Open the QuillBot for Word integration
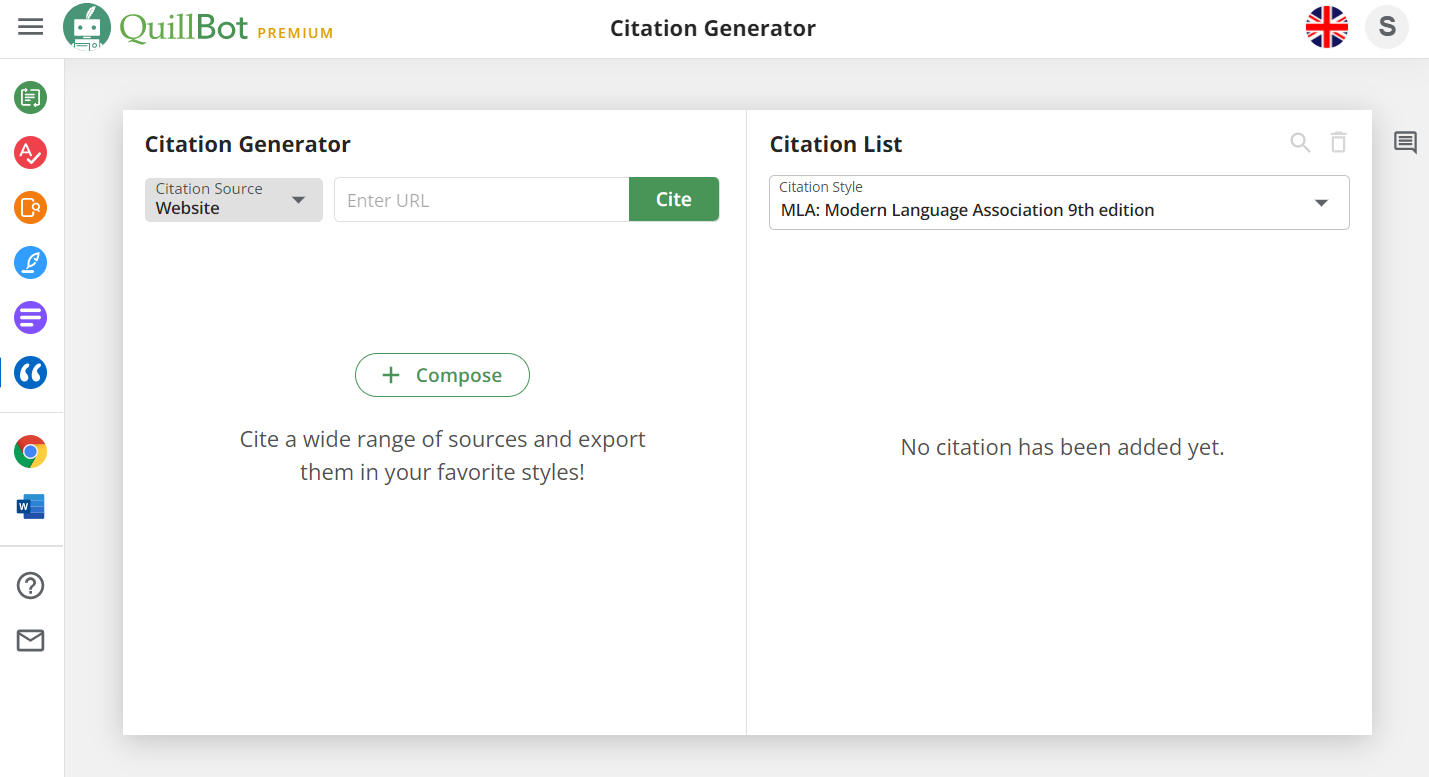Image resolution: width=1429 pixels, height=777 pixels. click(30, 506)
